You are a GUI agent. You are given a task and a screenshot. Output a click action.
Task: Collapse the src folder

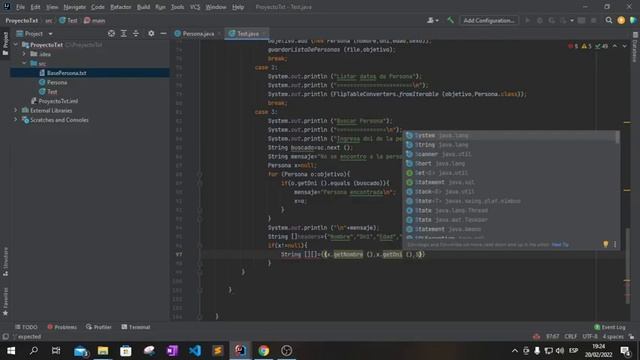[24, 63]
